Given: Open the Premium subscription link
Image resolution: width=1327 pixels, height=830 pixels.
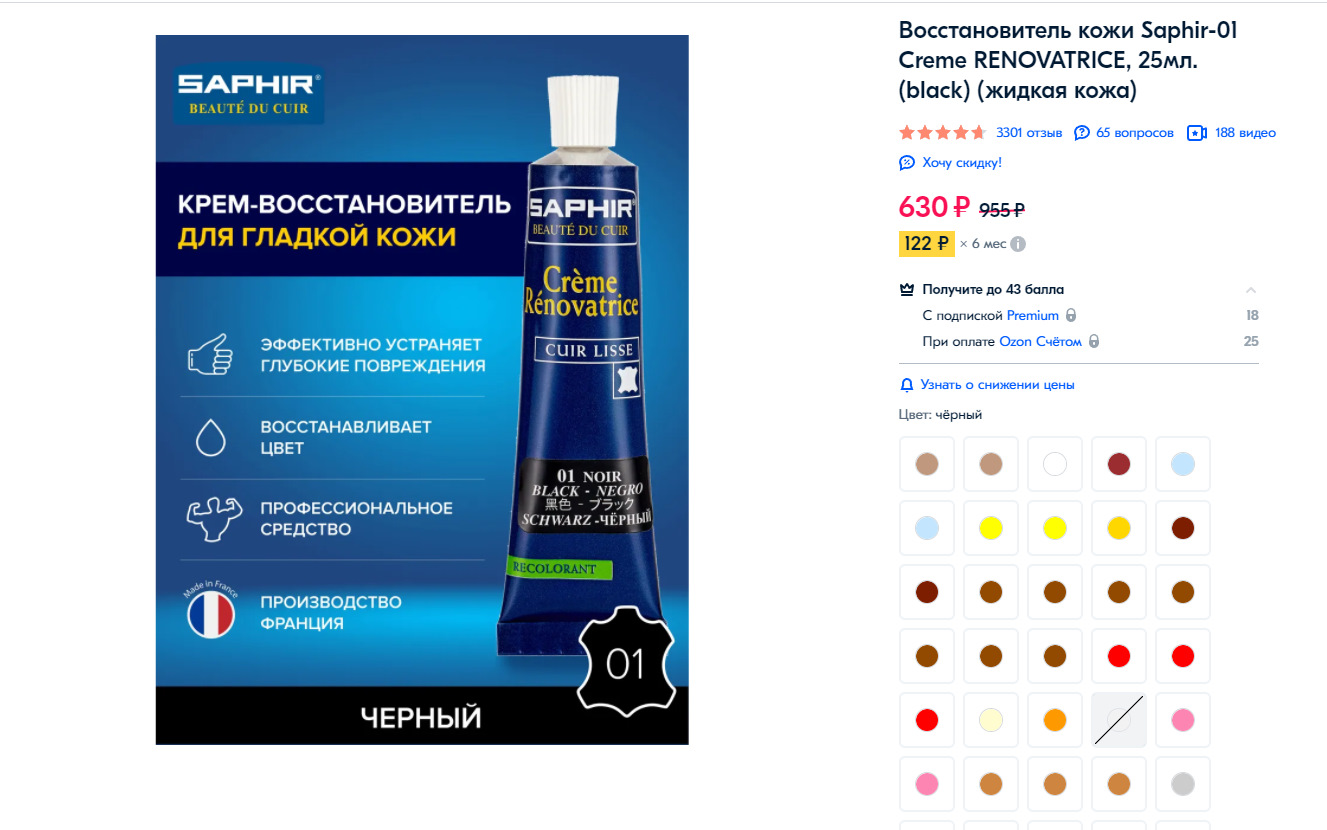Looking at the screenshot, I should [x=1032, y=316].
